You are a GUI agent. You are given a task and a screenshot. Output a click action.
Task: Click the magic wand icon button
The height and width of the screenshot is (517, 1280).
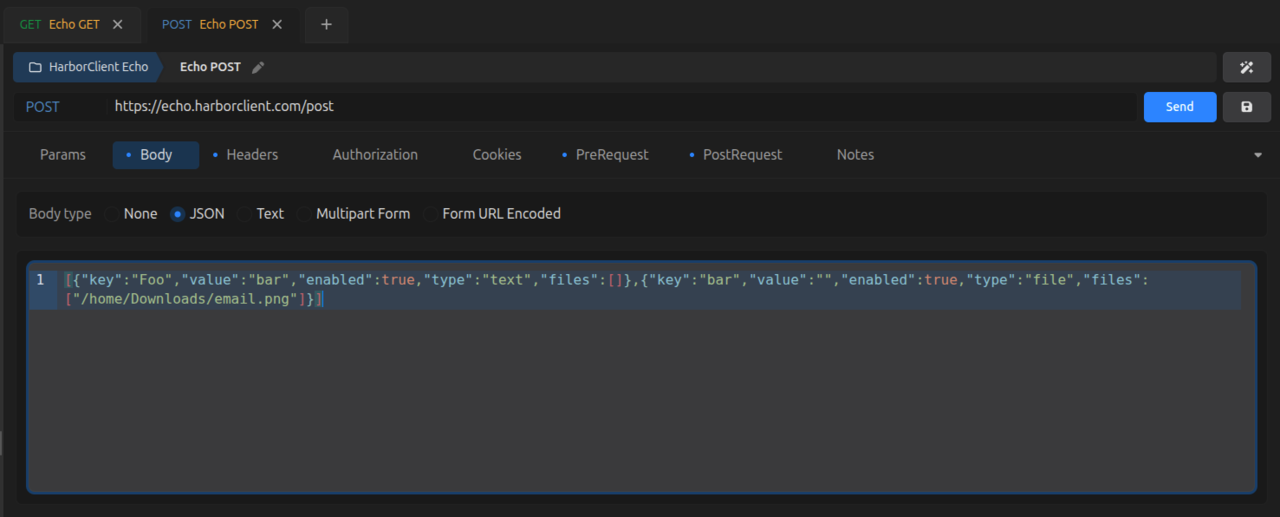(x=1247, y=67)
